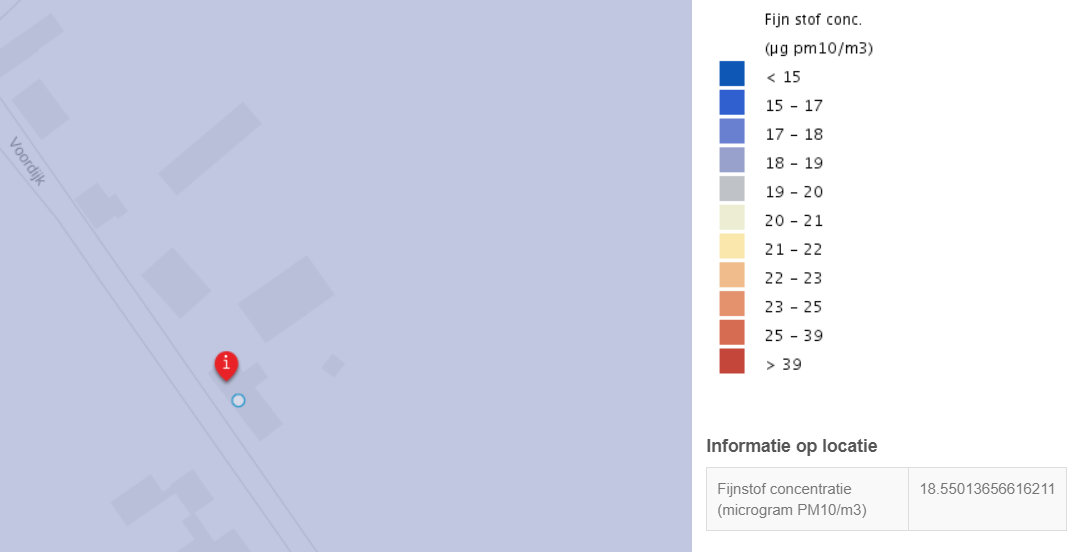Click the red info marker pin

tap(226, 365)
